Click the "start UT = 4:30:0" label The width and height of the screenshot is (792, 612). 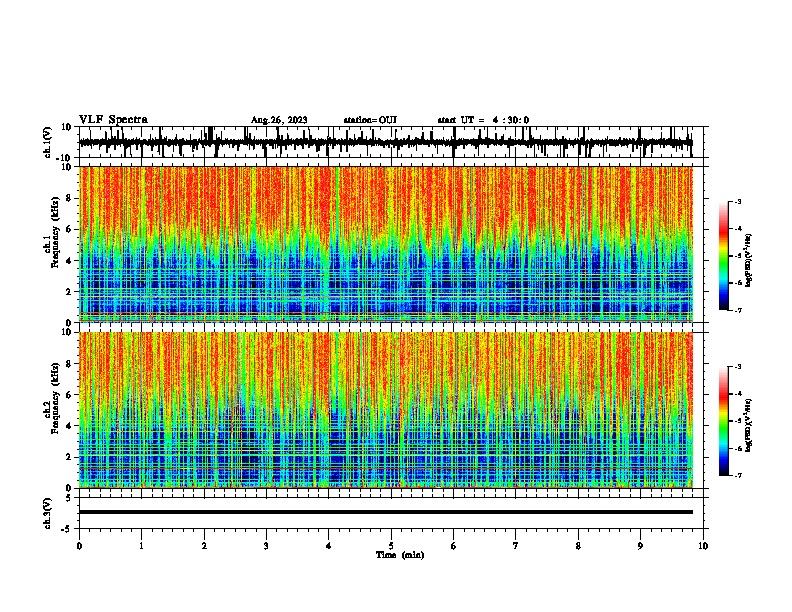[x=483, y=120]
